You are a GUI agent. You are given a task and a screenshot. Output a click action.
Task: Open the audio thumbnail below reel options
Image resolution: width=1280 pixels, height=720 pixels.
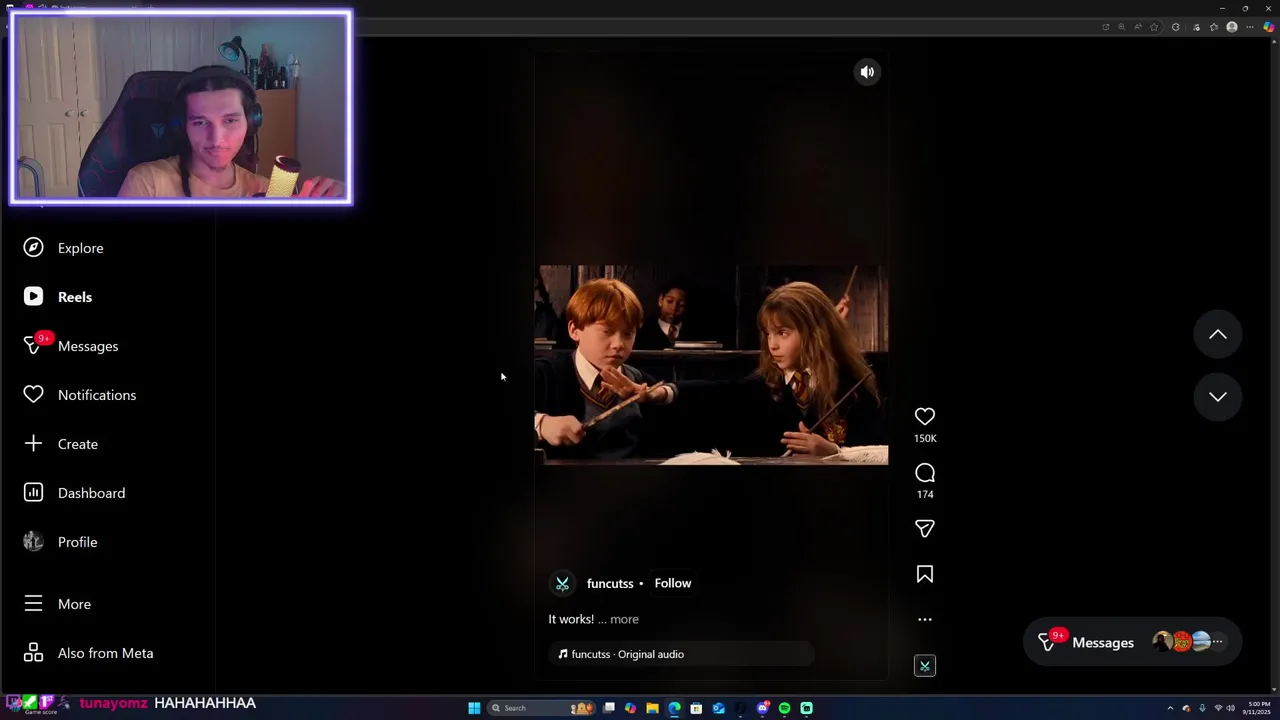(x=925, y=666)
